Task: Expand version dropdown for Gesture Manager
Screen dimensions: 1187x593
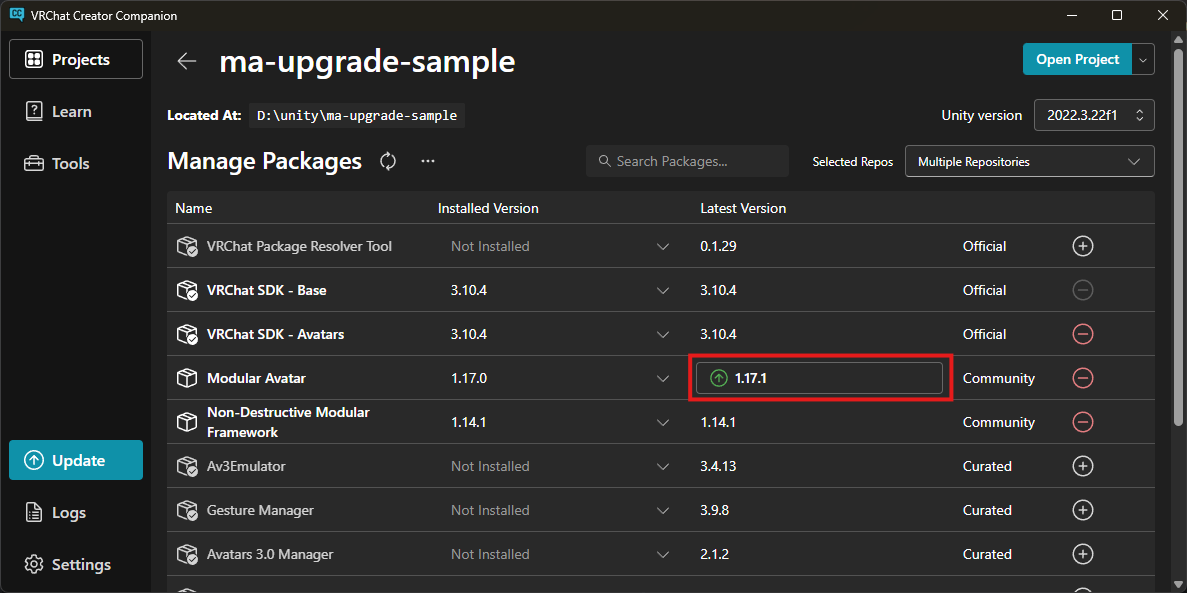Action: 663,510
